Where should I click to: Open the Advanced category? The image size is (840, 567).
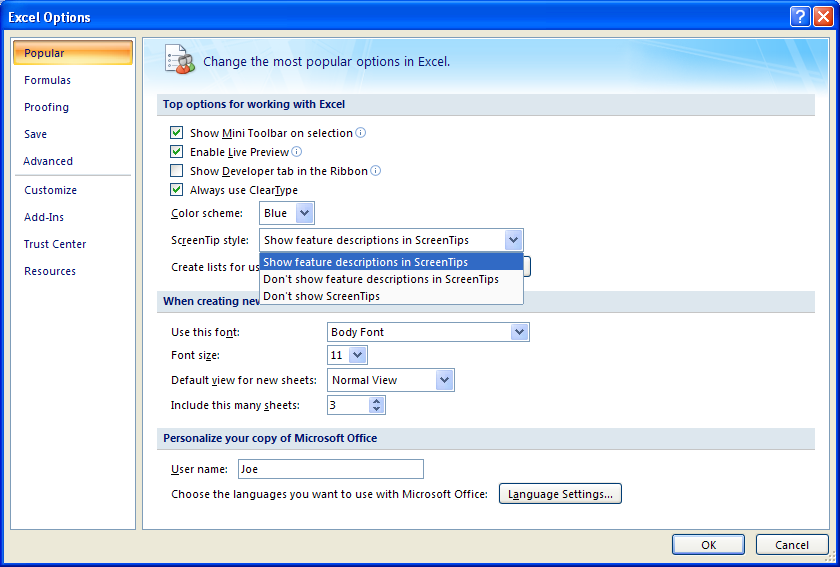73,161
